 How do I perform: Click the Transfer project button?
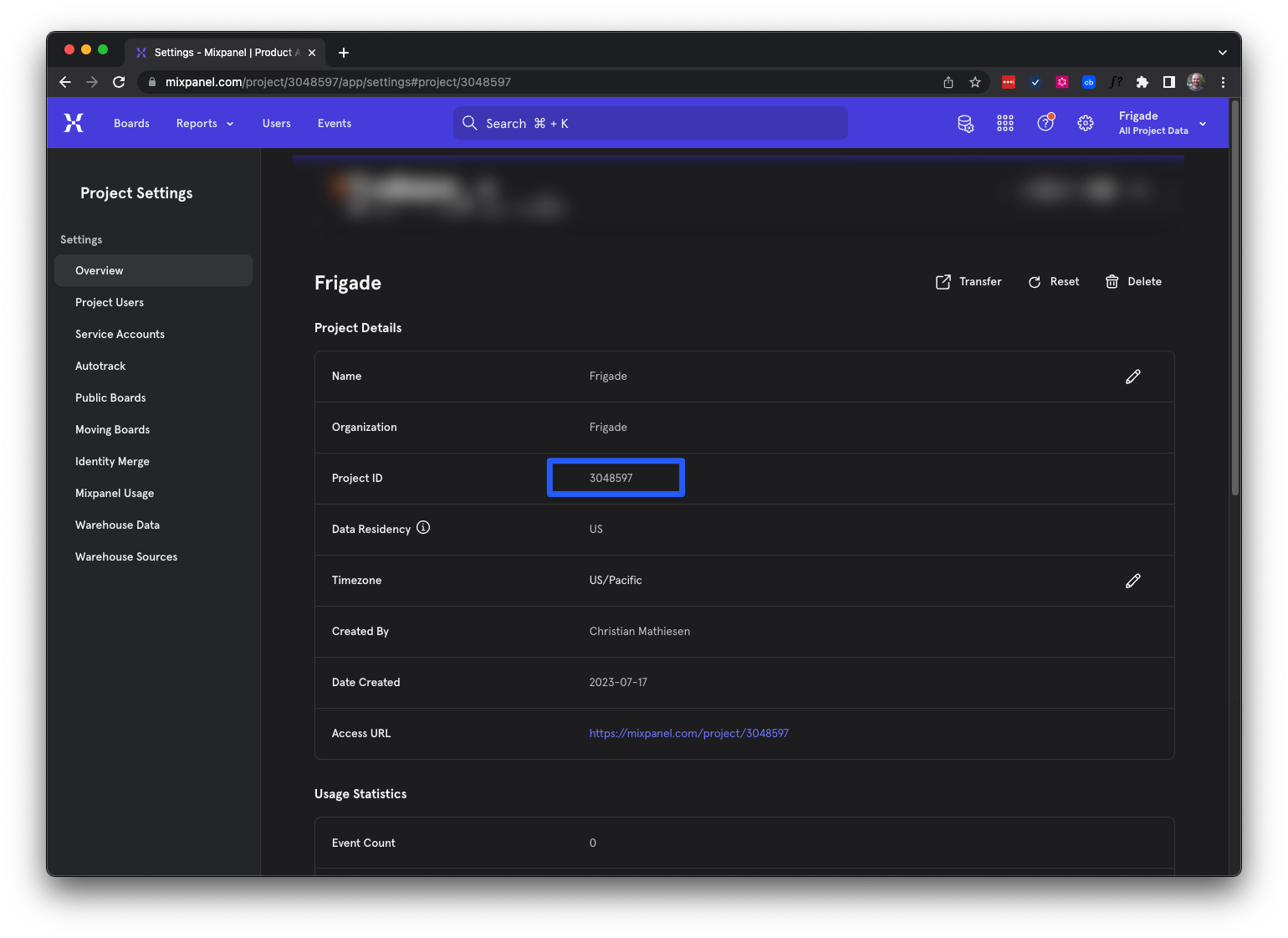[969, 282]
